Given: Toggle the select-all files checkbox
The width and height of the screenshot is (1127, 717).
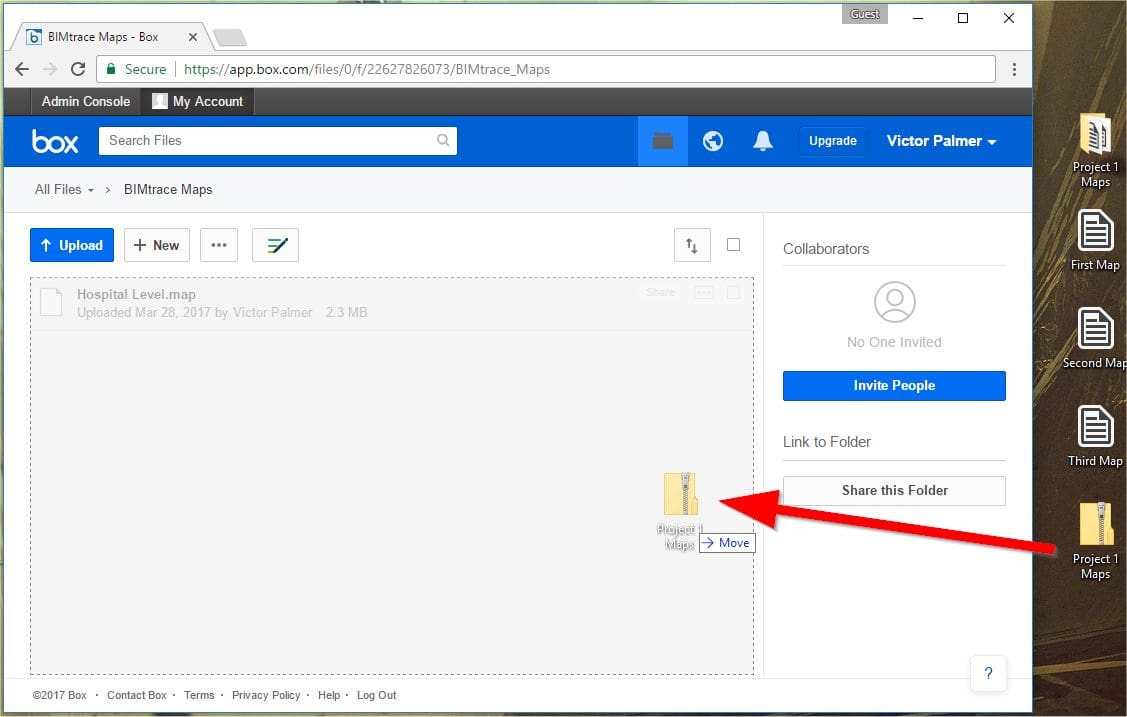Looking at the screenshot, I should pyautogui.click(x=733, y=244).
